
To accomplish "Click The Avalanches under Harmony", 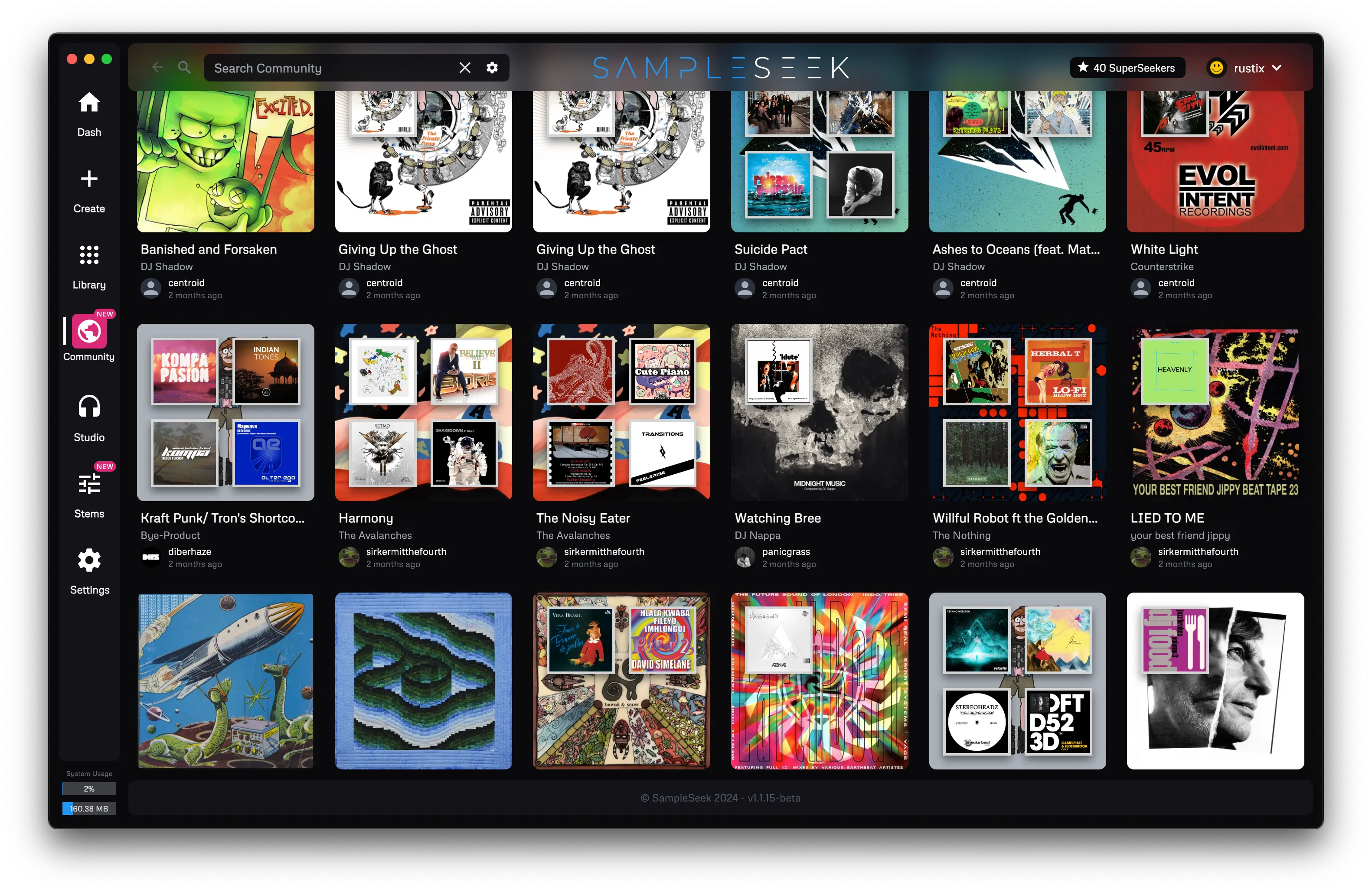I will pyautogui.click(x=375, y=535).
